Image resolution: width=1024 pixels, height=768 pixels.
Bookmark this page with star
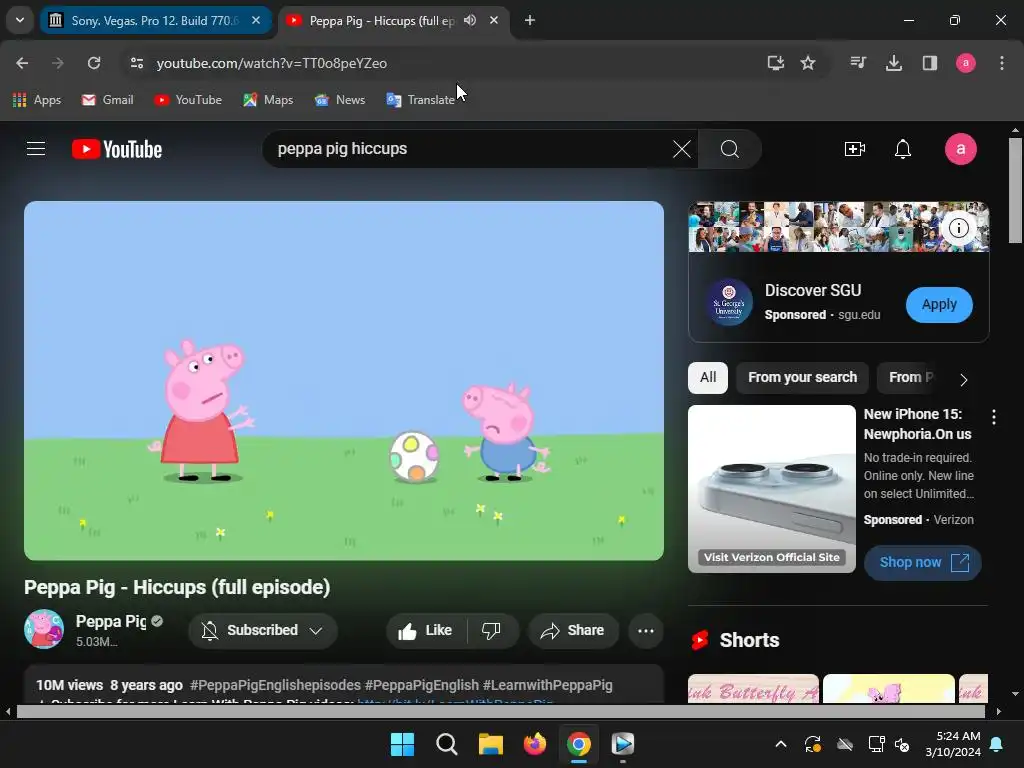click(x=808, y=63)
